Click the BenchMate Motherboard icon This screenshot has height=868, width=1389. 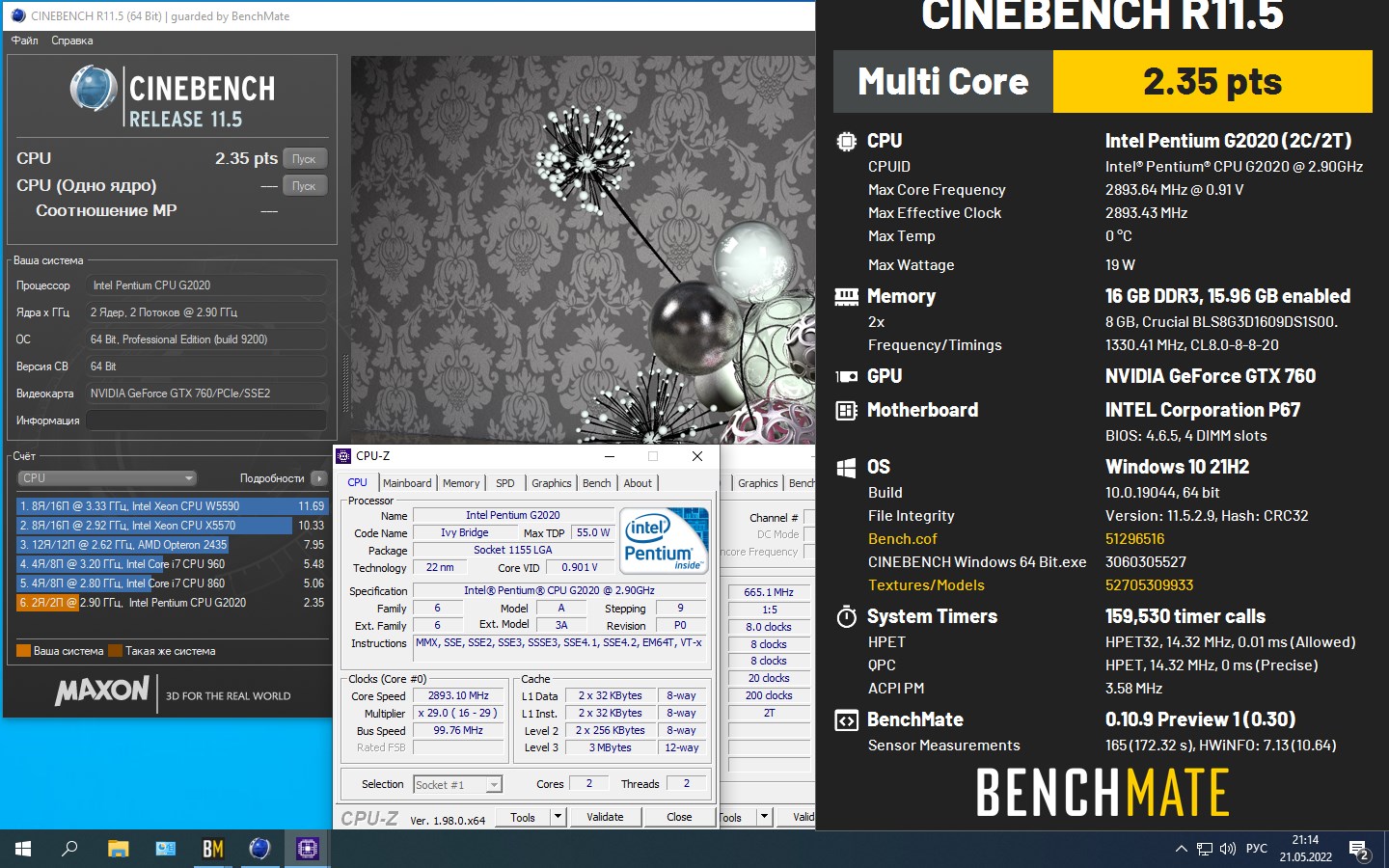[846, 411]
